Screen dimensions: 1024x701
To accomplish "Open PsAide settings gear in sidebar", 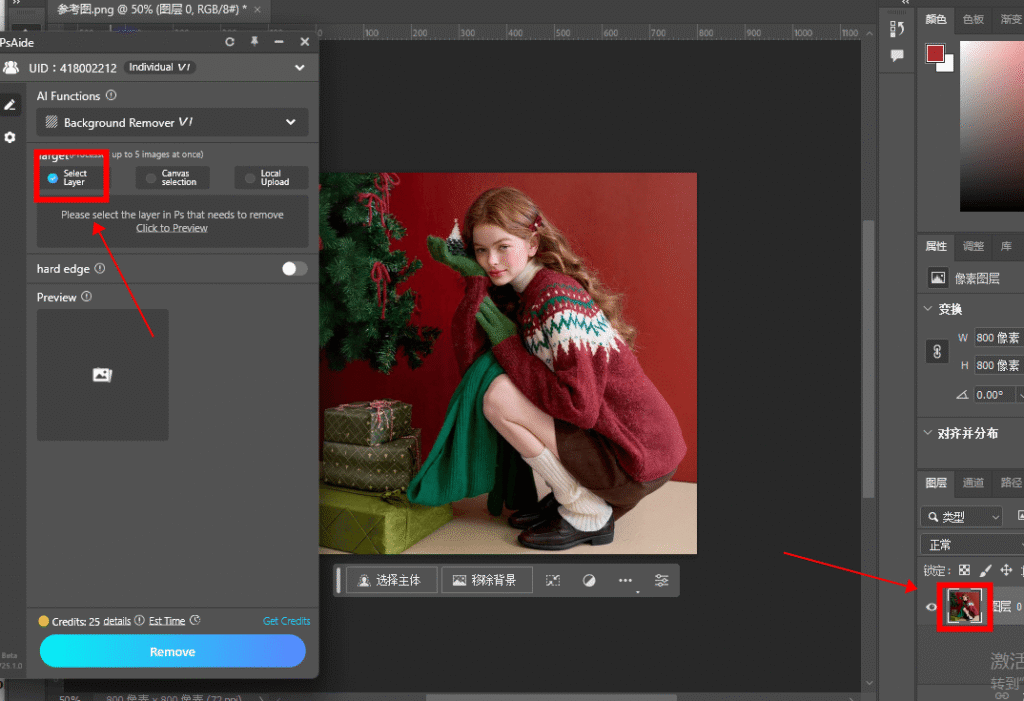I will pos(10,137).
